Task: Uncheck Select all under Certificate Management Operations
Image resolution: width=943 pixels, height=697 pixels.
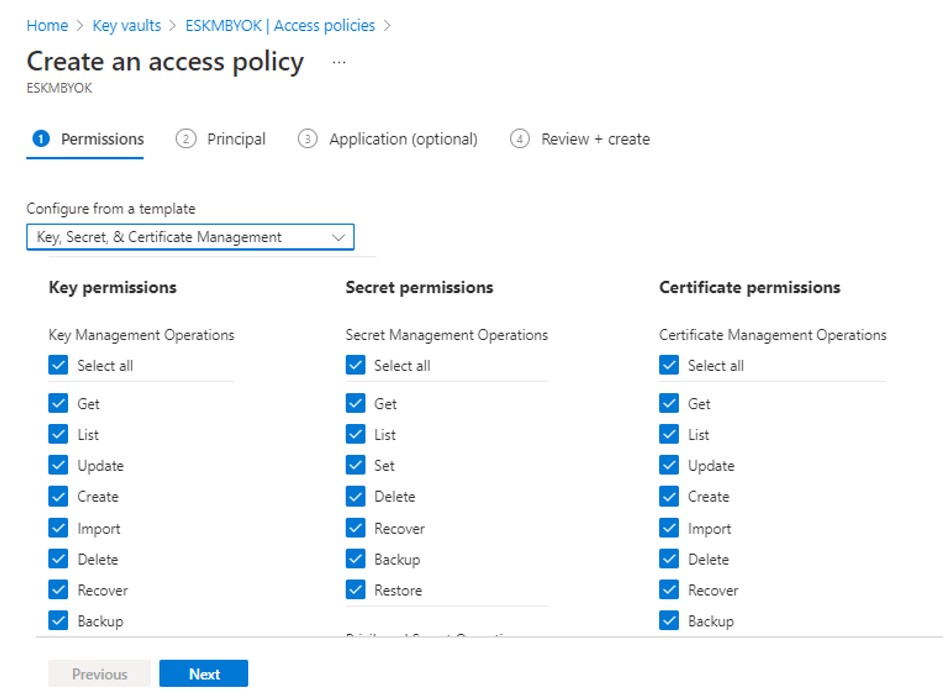Action: pos(669,365)
